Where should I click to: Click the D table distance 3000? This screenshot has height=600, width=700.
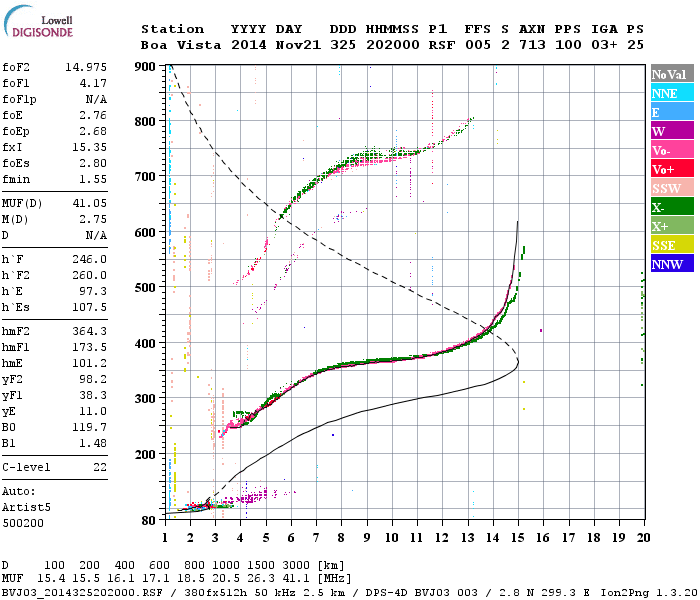coord(296,566)
